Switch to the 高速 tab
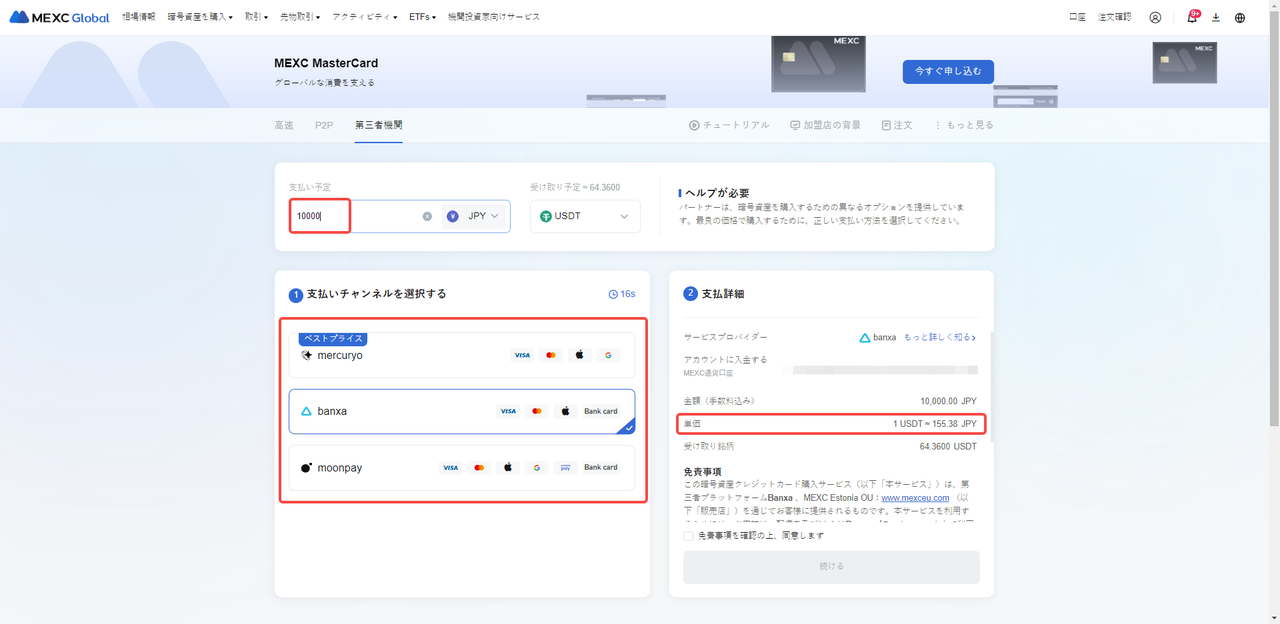This screenshot has height=624, width=1280. 284,125
